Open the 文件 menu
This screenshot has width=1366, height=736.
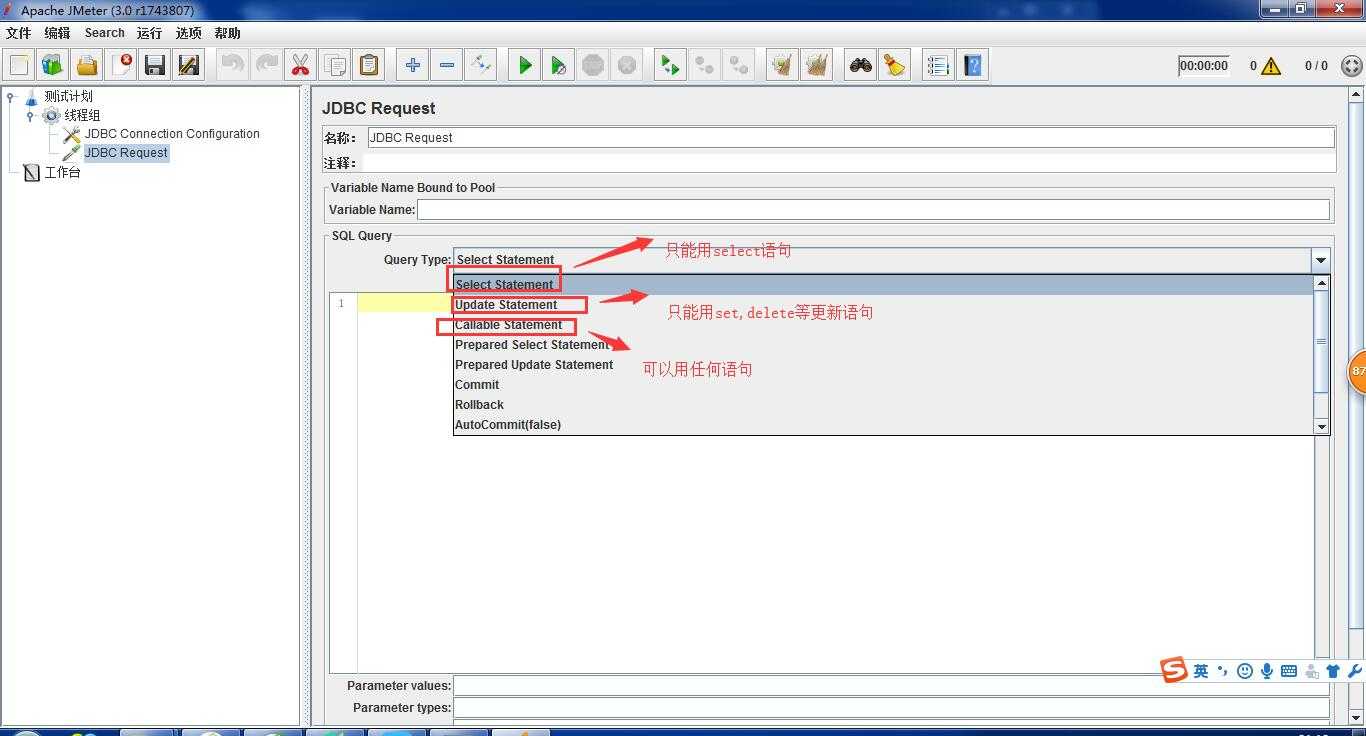pyautogui.click(x=19, y=33)
